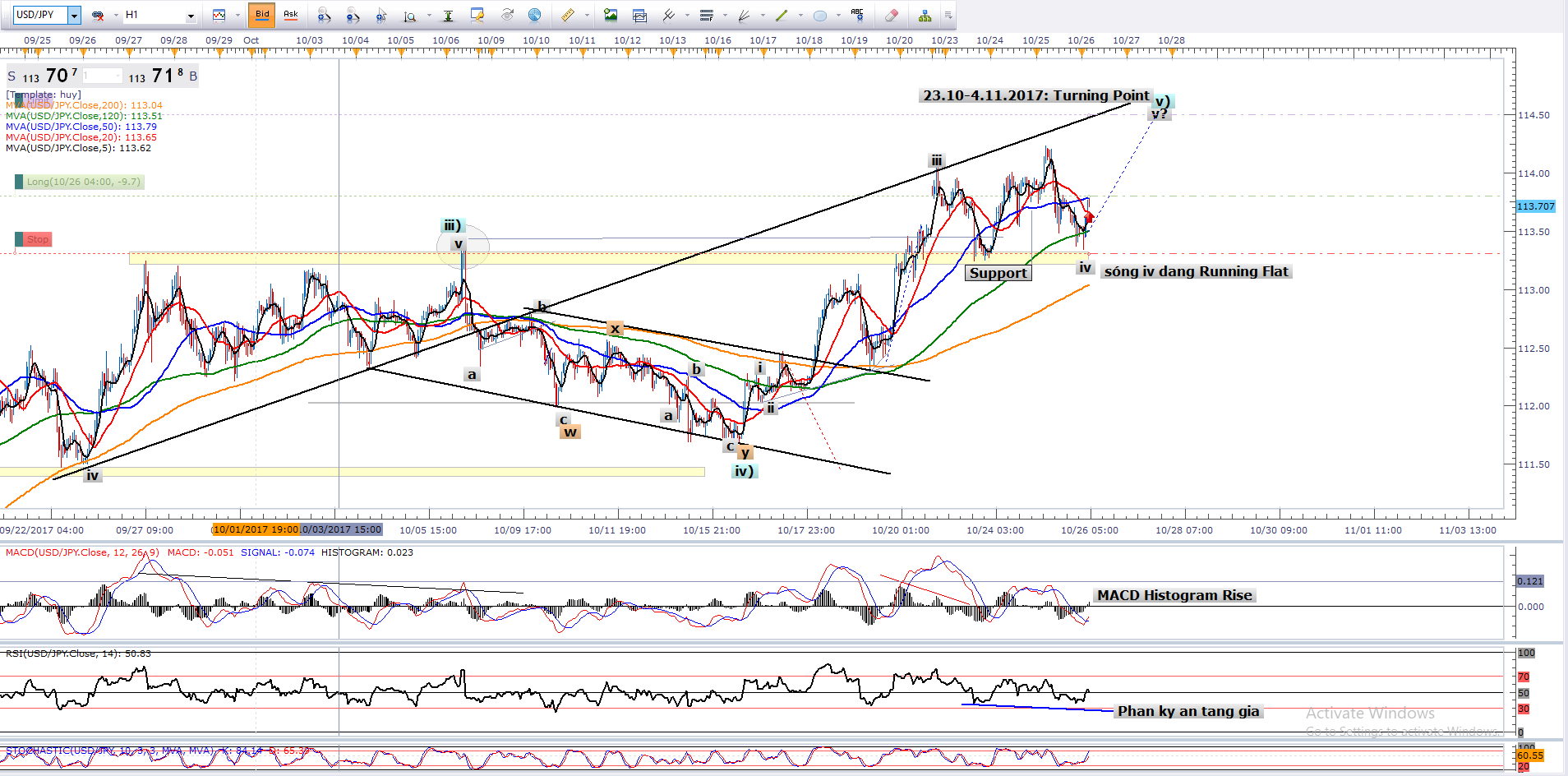Screen dimensions: 1568x776
Task: Click the zoom in magnifier icon
Action: pos(325,16)
